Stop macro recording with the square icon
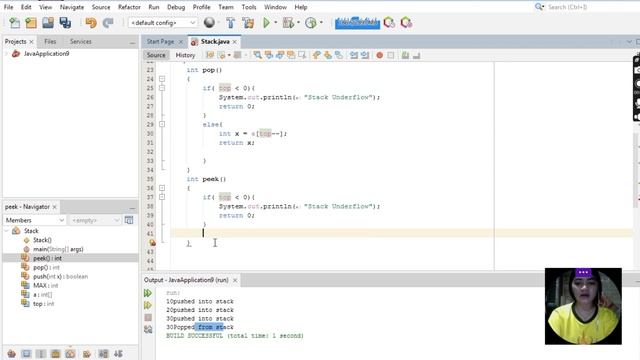 point(391,55)
